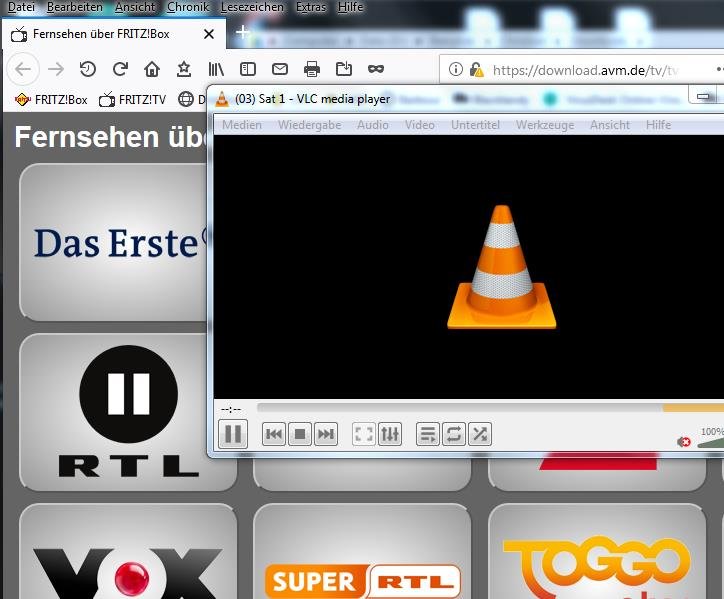The height and width of the screenshot is (599, 724).
Task: Open the Ansicht menu in VLC
Action: (x=609, y=125)
